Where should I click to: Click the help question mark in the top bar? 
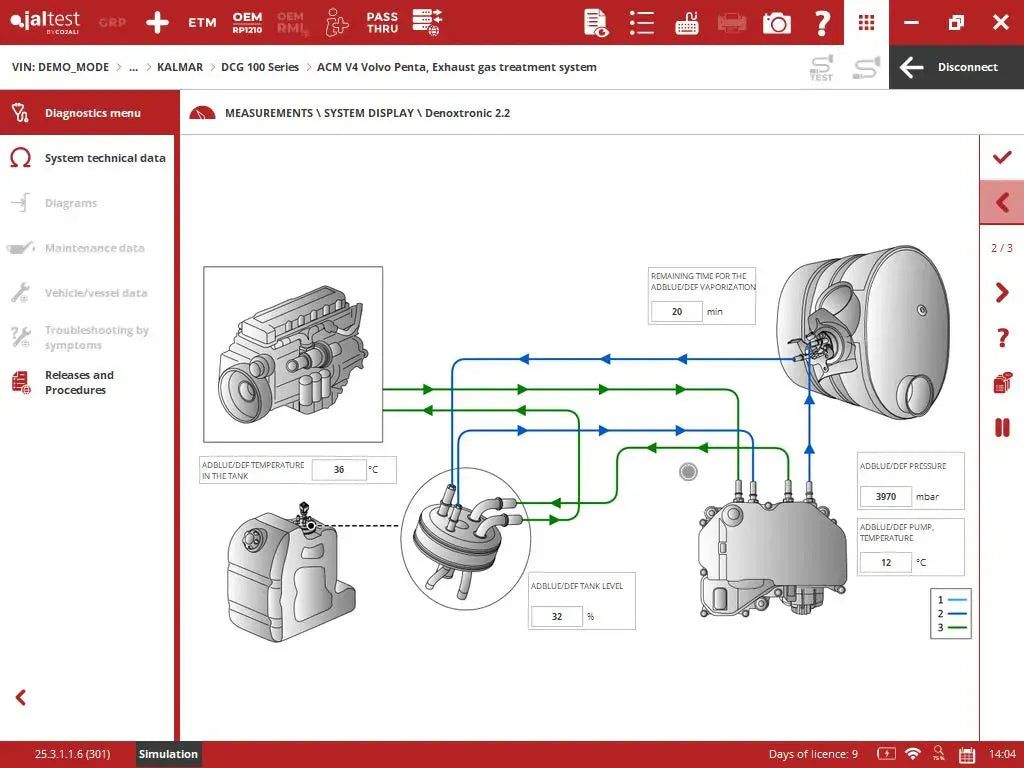(822, 22)
